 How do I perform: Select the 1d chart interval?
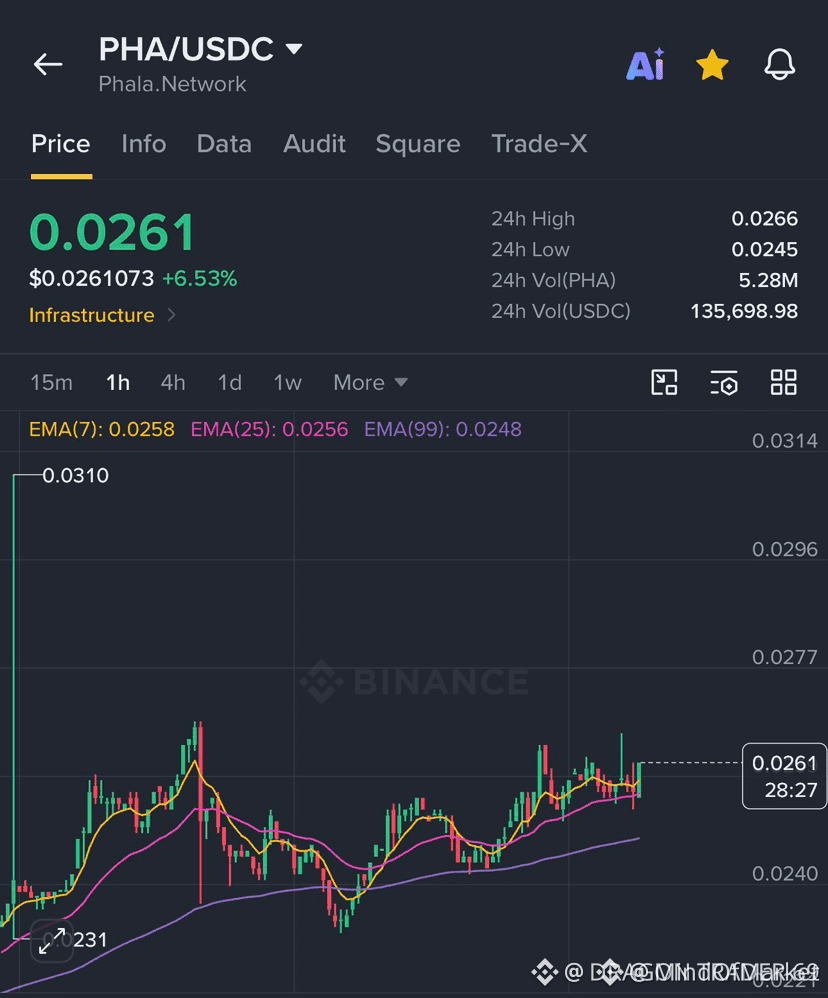click(230, 383)
